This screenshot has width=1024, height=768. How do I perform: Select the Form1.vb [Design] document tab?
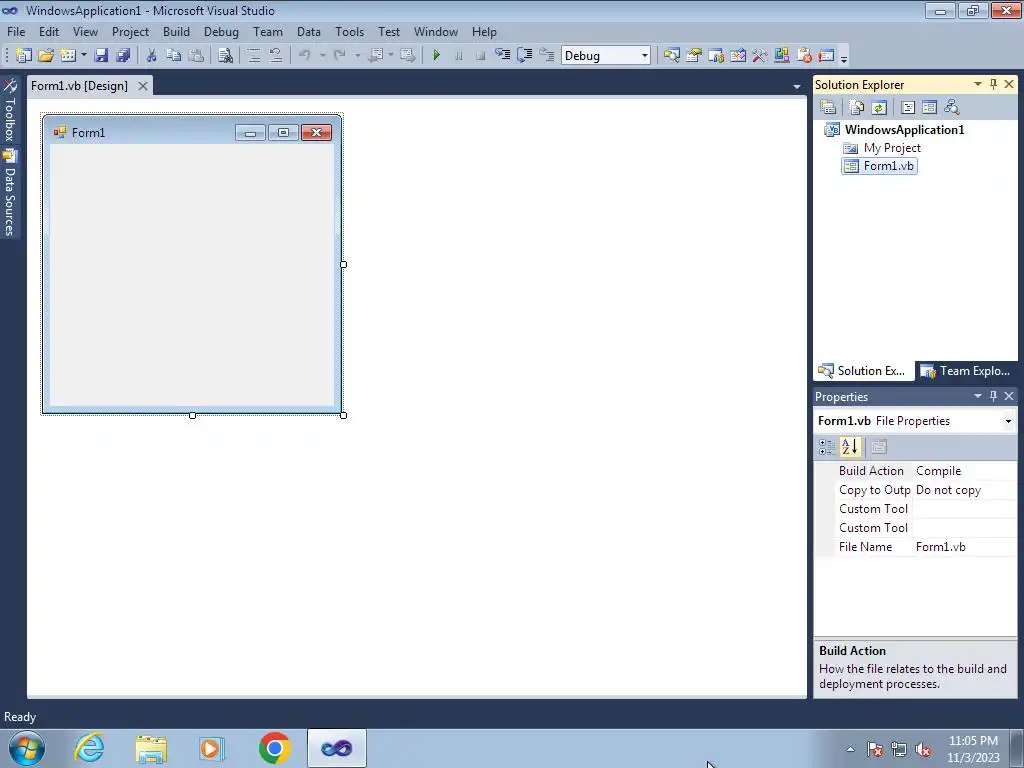pos(79,86)
